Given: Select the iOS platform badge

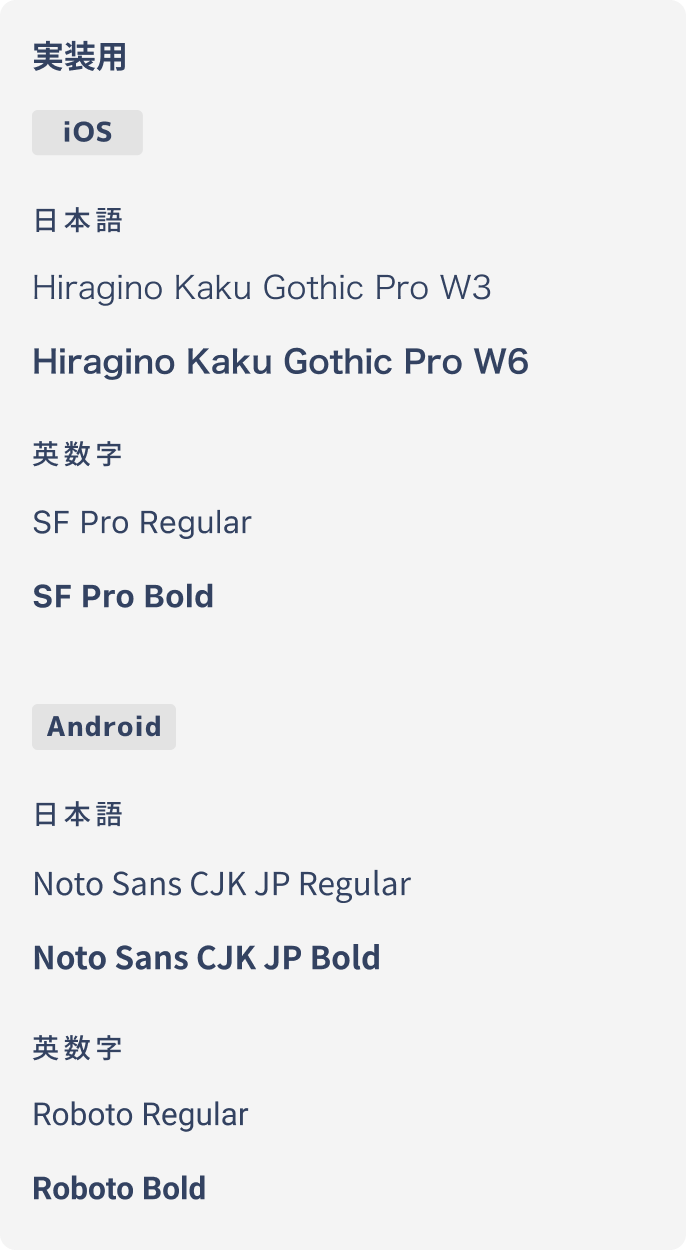Looking at the screenshot, I should tap(87, 133).
